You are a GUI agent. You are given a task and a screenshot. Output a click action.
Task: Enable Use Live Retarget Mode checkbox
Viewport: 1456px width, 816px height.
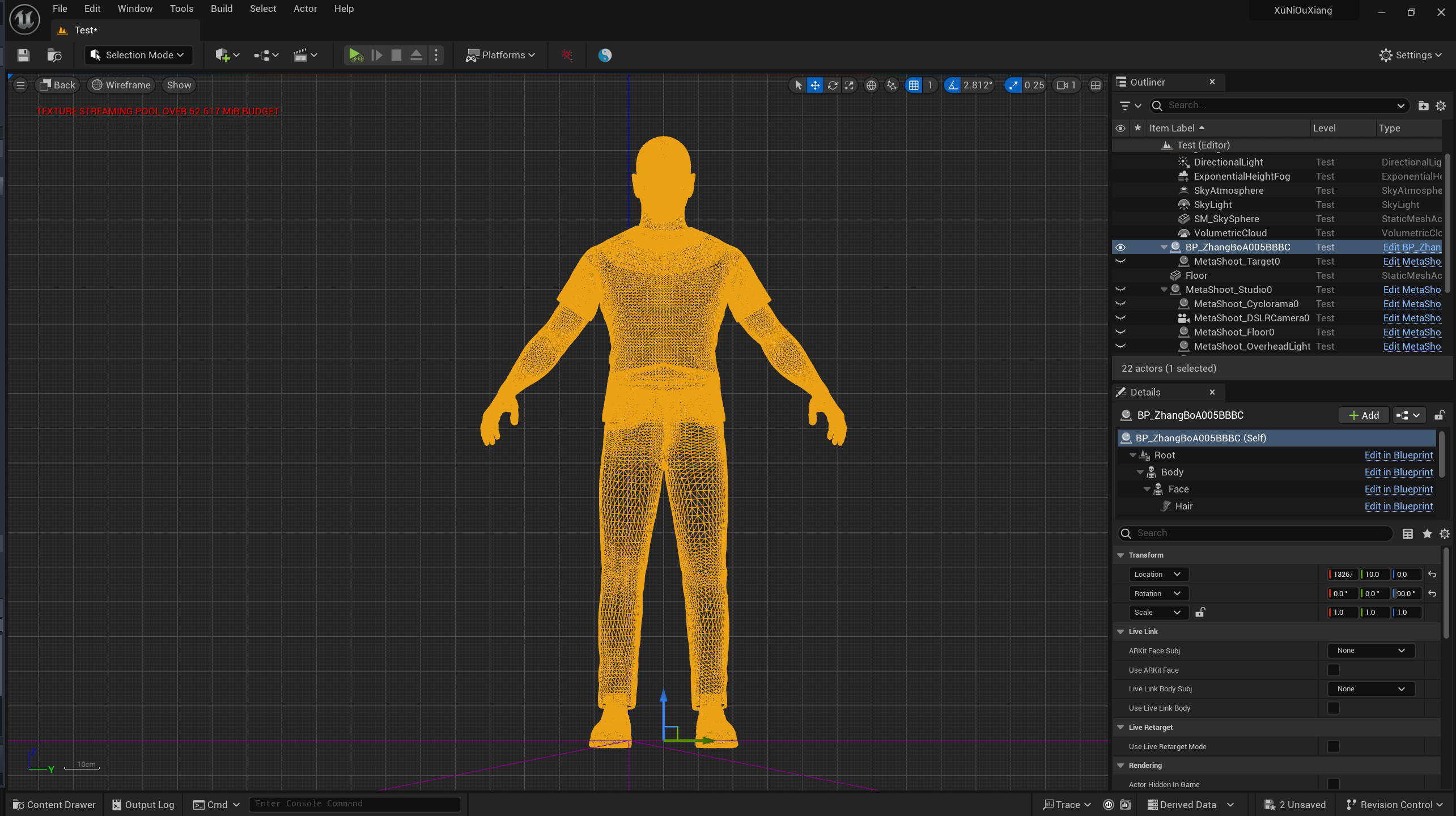coord(1333,746)
